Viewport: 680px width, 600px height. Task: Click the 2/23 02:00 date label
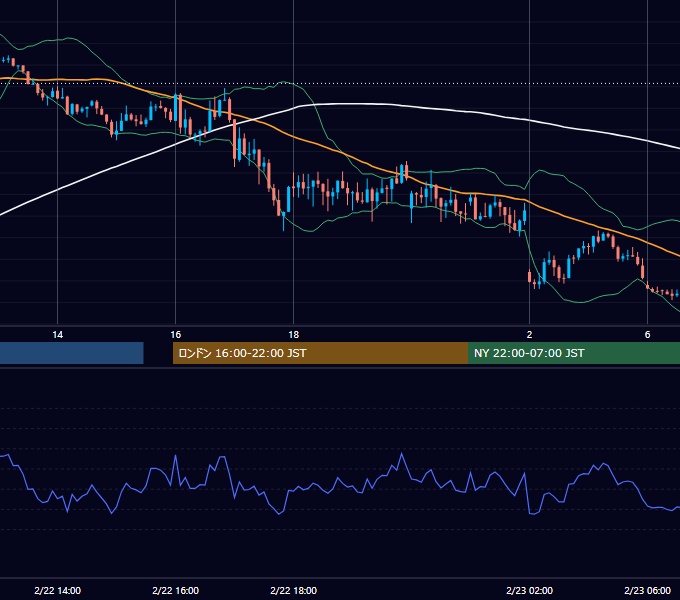click(529, 590)
